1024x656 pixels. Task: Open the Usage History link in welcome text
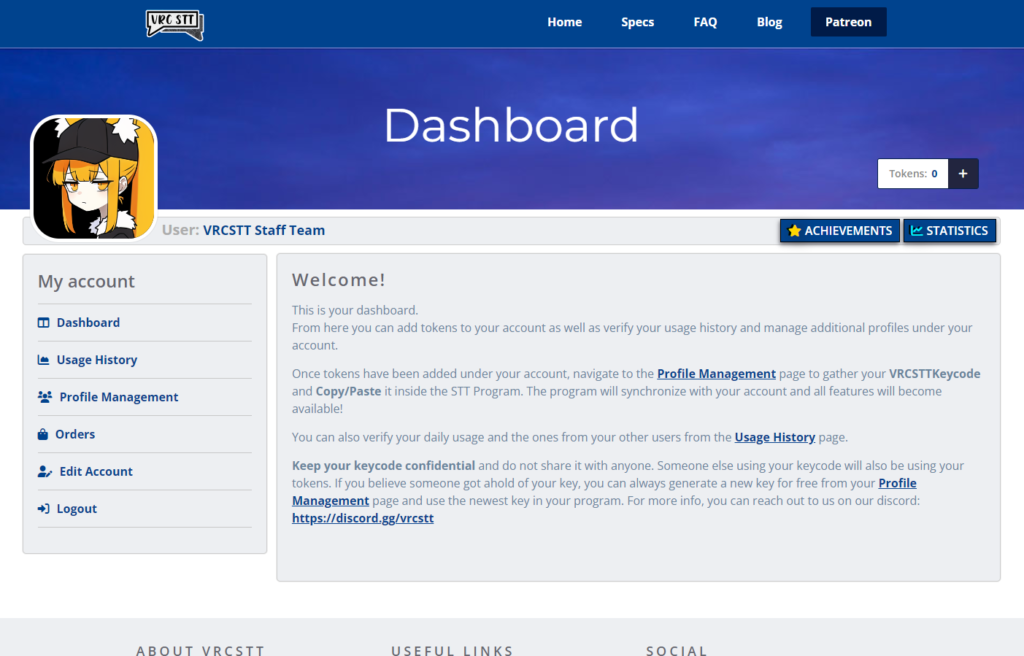coord(774,437)
